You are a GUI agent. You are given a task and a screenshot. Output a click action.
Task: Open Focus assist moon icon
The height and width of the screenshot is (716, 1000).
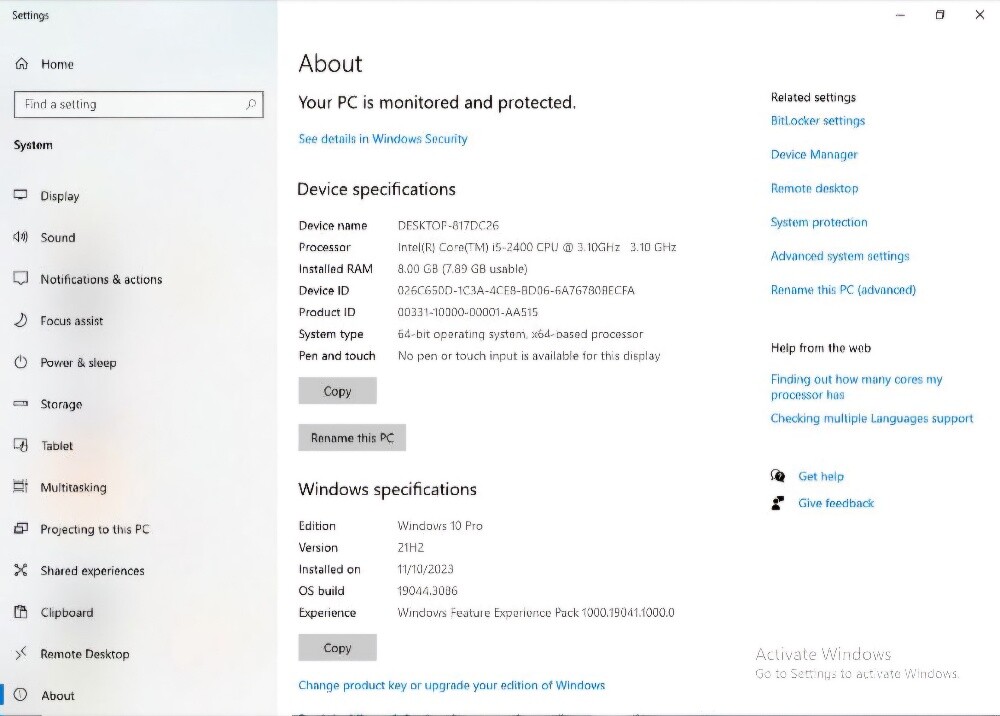(x=20, y=320)
